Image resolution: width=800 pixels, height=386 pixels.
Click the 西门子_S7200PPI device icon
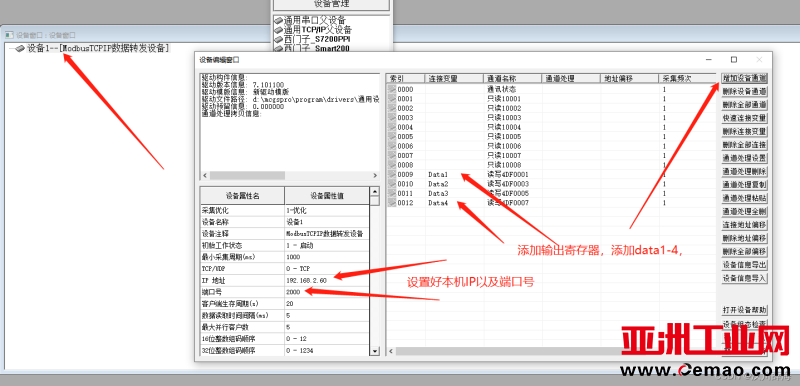coord(279,39)
